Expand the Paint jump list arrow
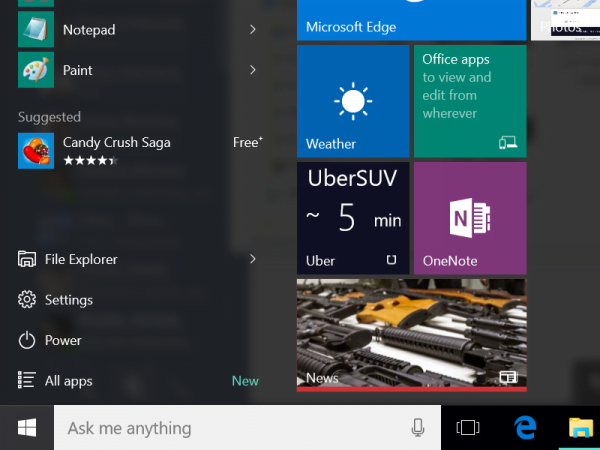Image resolution: width=600 pixels, height=450 pixels. point(253,70)
